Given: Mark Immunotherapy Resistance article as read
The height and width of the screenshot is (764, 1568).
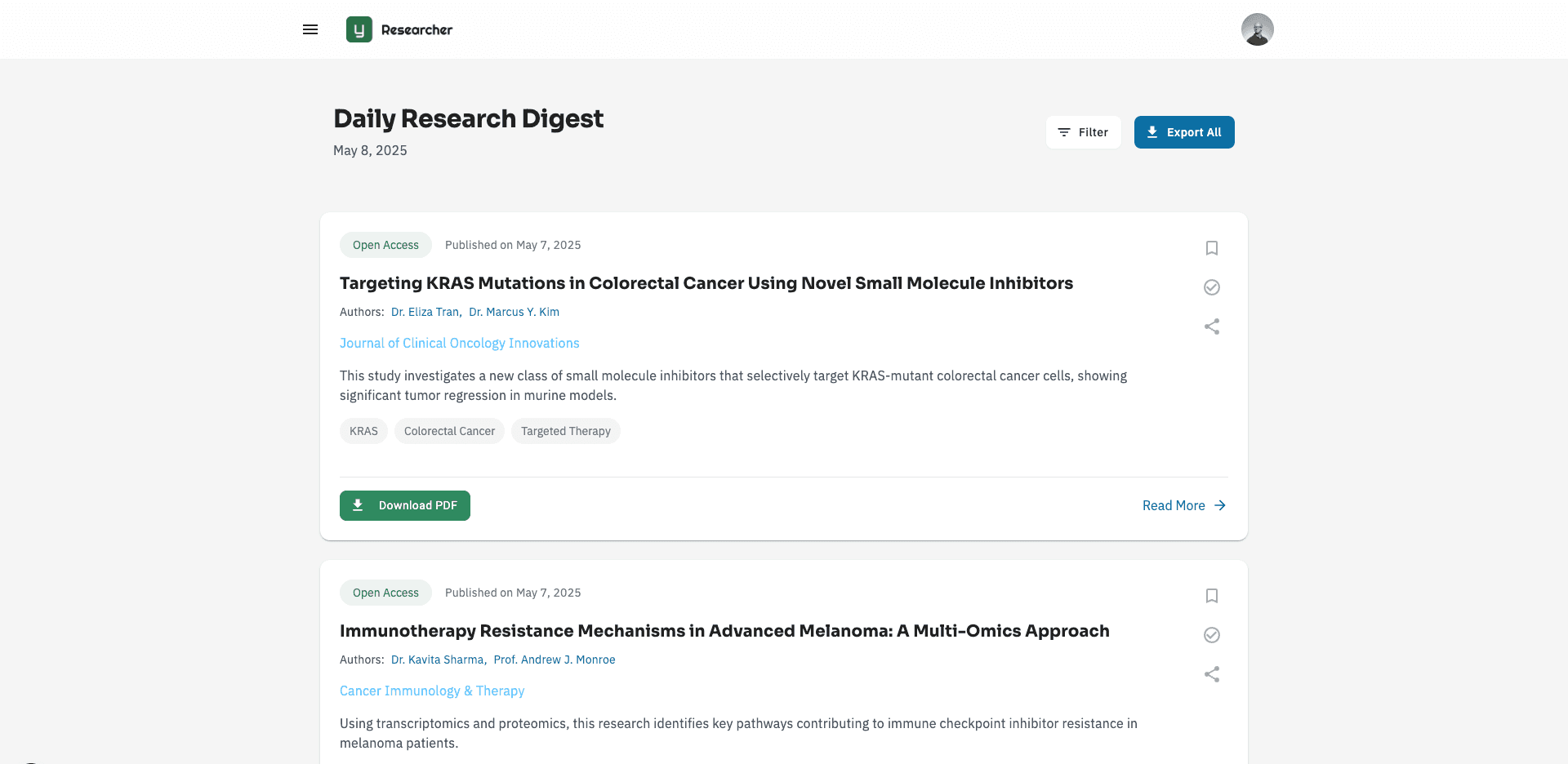Looking at the screenshot, I should coord(1212,635).
